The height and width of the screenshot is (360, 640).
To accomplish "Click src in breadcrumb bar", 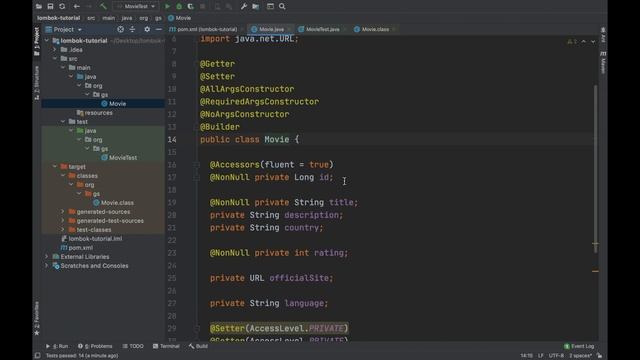I will pos(91,18).
